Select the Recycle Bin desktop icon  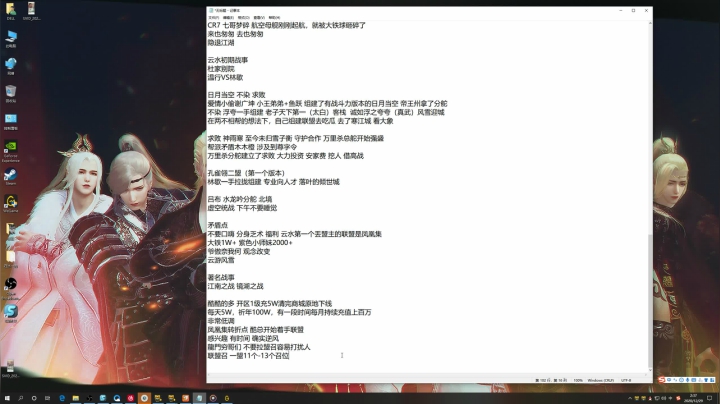[11, 94]
